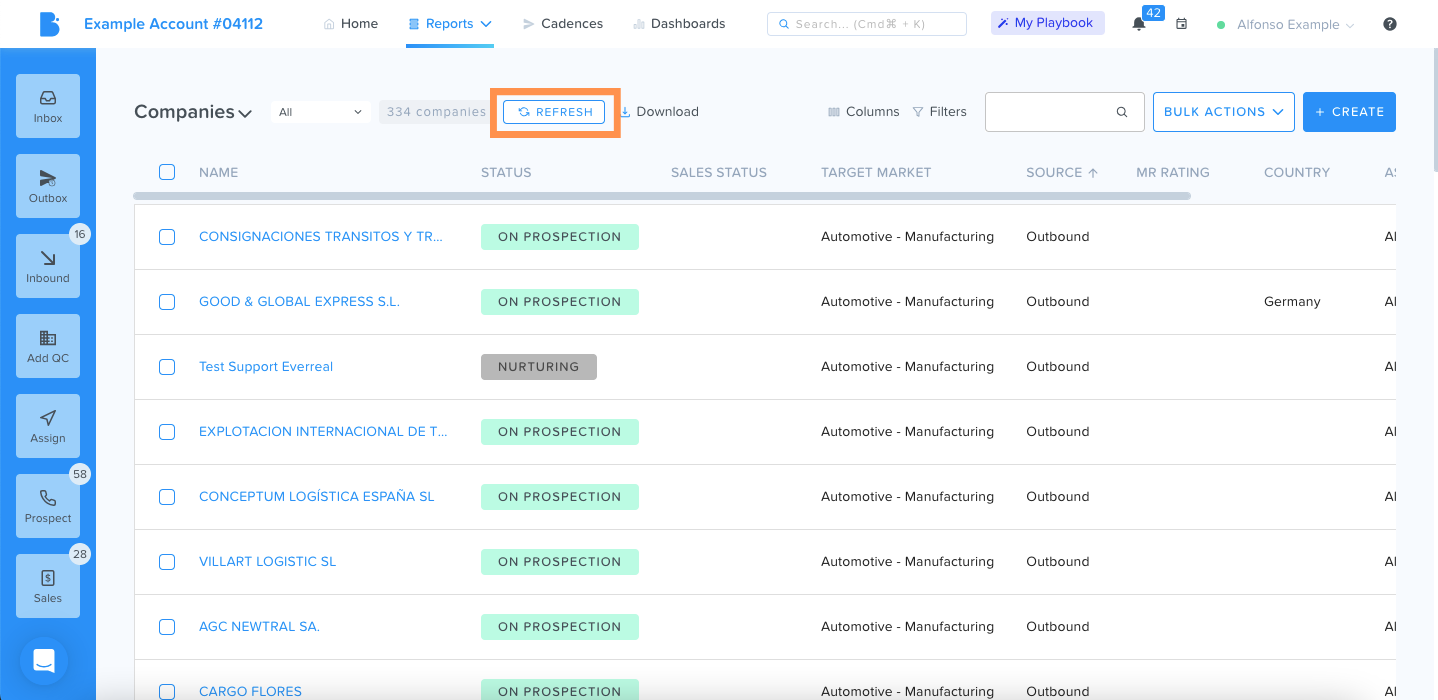Open Add QC in sidebar

[x=48, y=346]
